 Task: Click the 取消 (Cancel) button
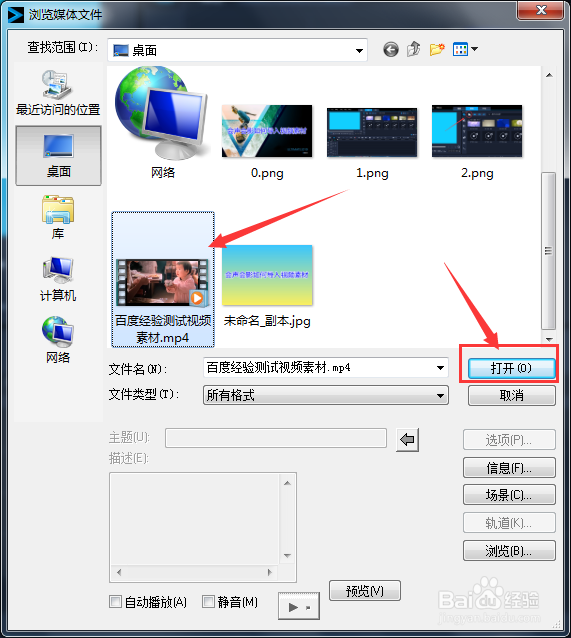click(512, 395)
